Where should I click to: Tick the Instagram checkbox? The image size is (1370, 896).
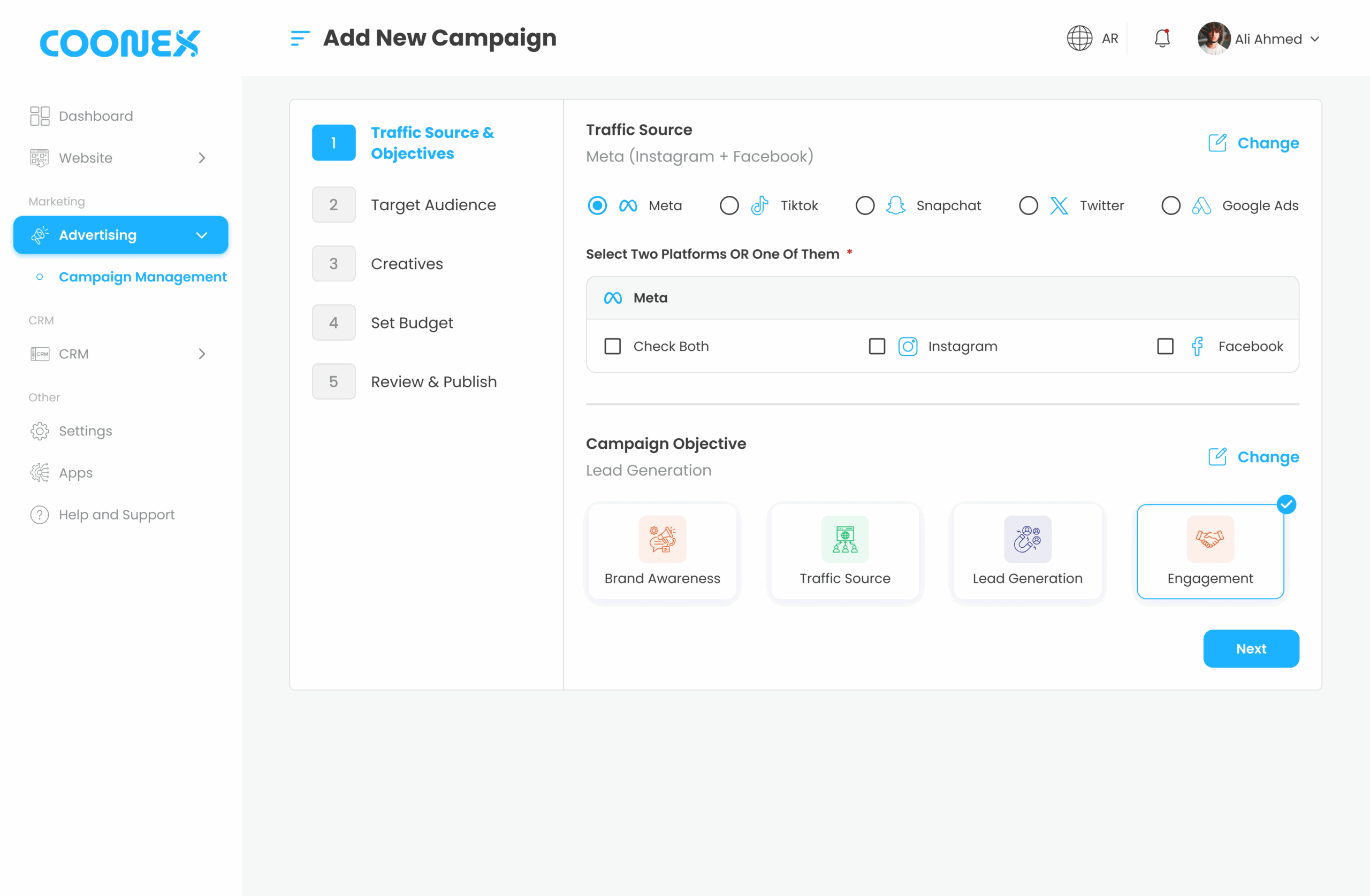pos(877,347)
